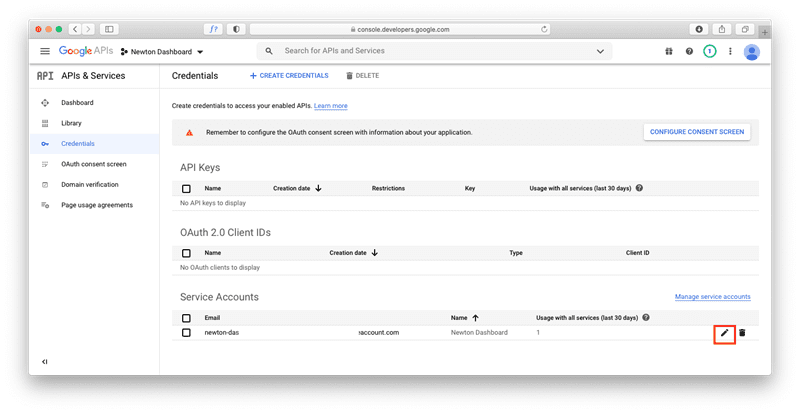This screenshot has height=413, width=800.
Task: Select all API Keys checkbox
Action: click(186, 189)
